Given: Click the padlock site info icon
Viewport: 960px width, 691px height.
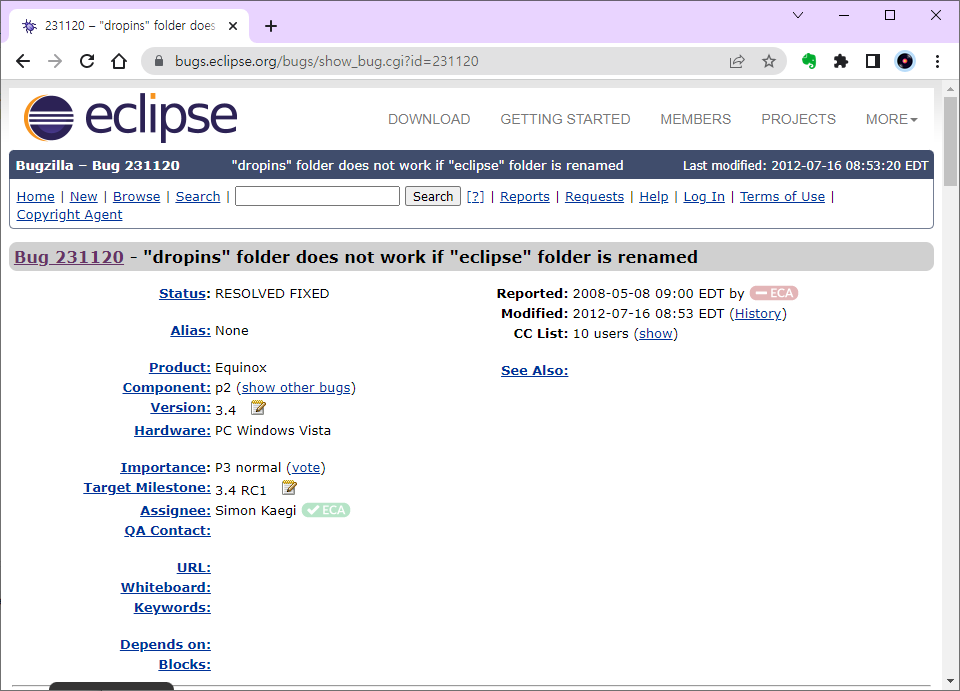Looking at the screenshot, I should 159,61.
